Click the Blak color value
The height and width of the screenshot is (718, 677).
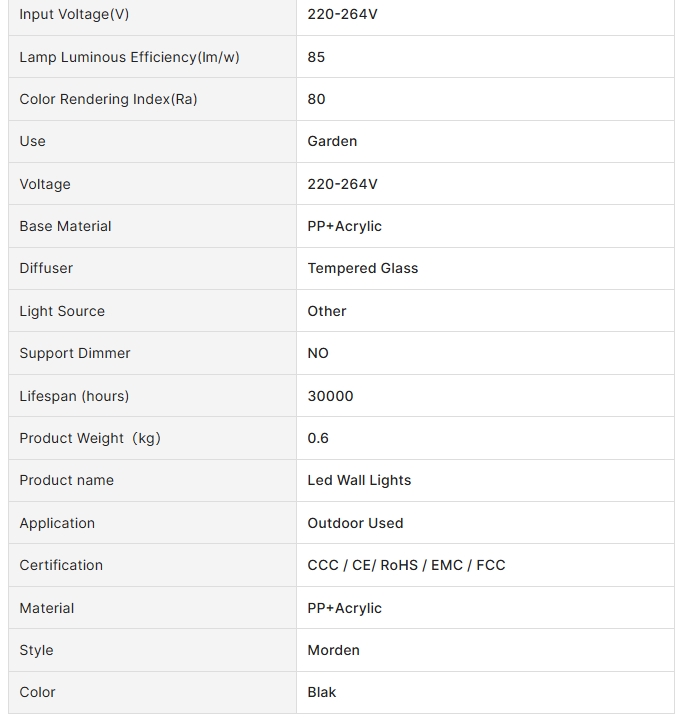322,692
